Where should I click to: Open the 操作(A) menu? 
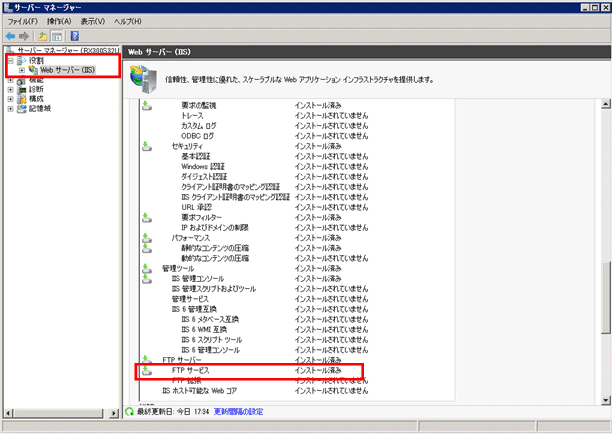(x=59, y=21)
